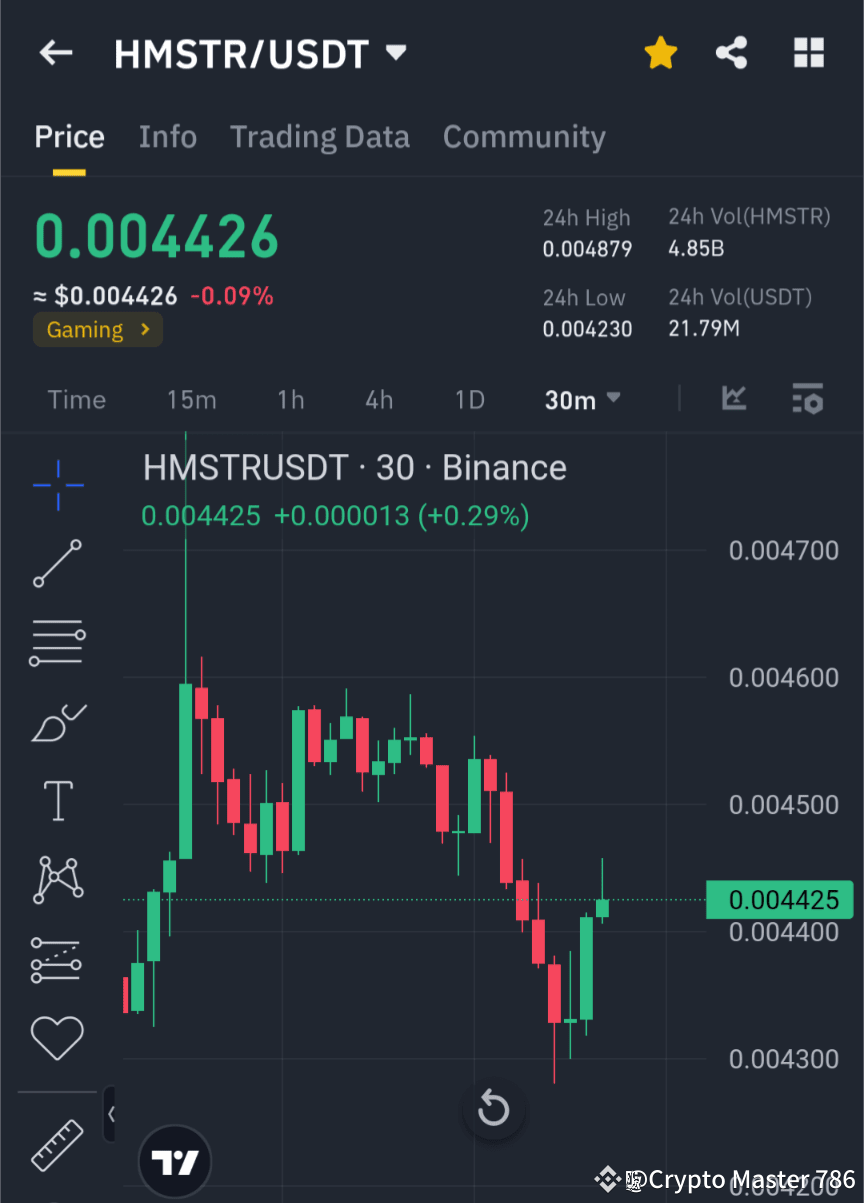Select the forecasting drawing tool
This screenshot has width=864, height=1203.
pyautogui.click(x=57, y=958)
